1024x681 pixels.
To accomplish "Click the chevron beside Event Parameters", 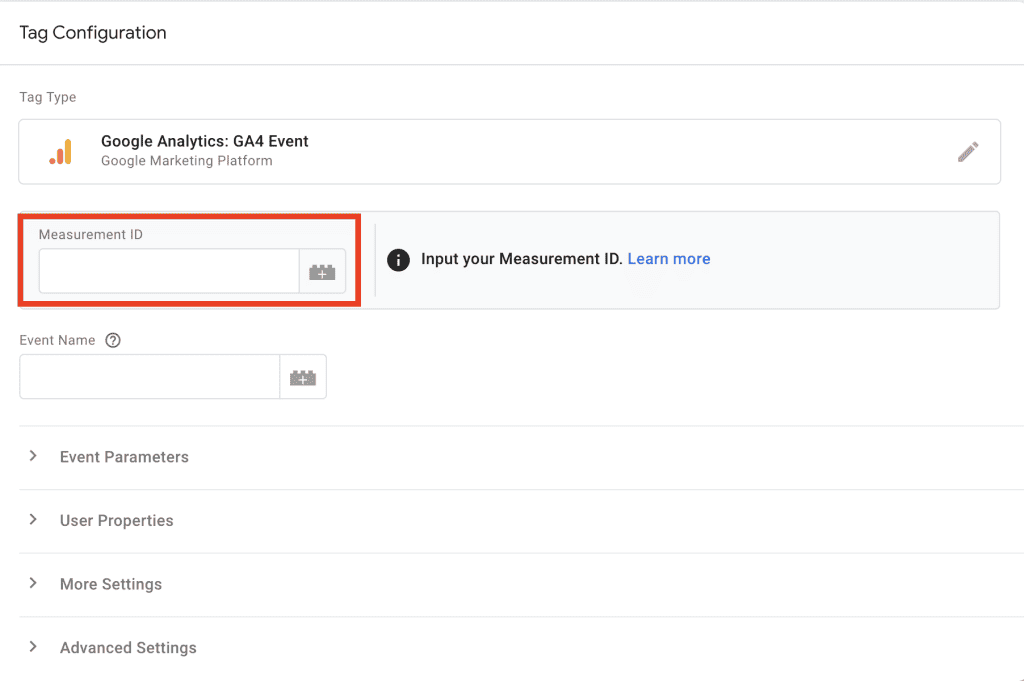I will click(x=32, y=457).
